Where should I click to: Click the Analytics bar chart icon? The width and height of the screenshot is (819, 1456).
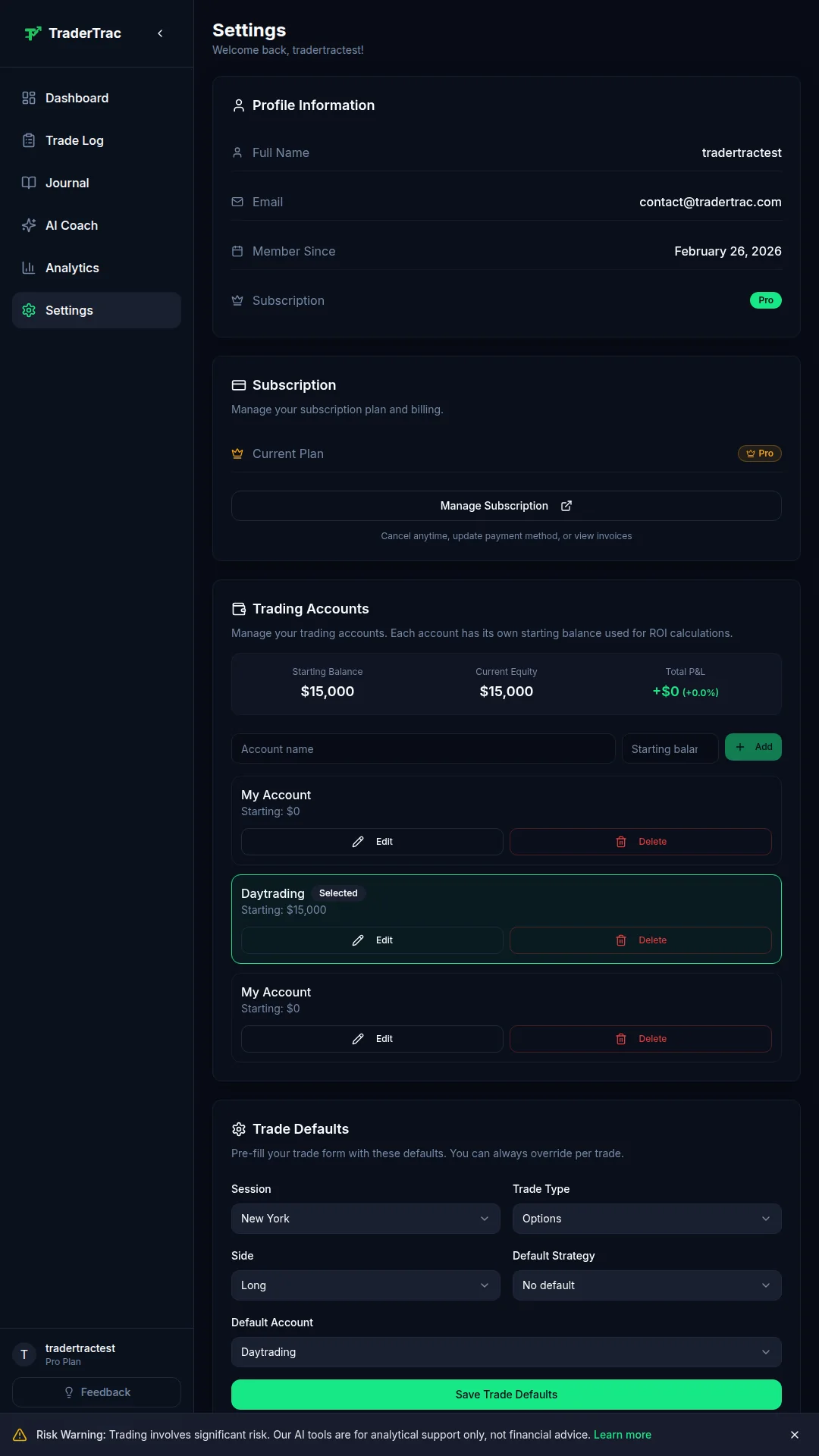(29, 268)
